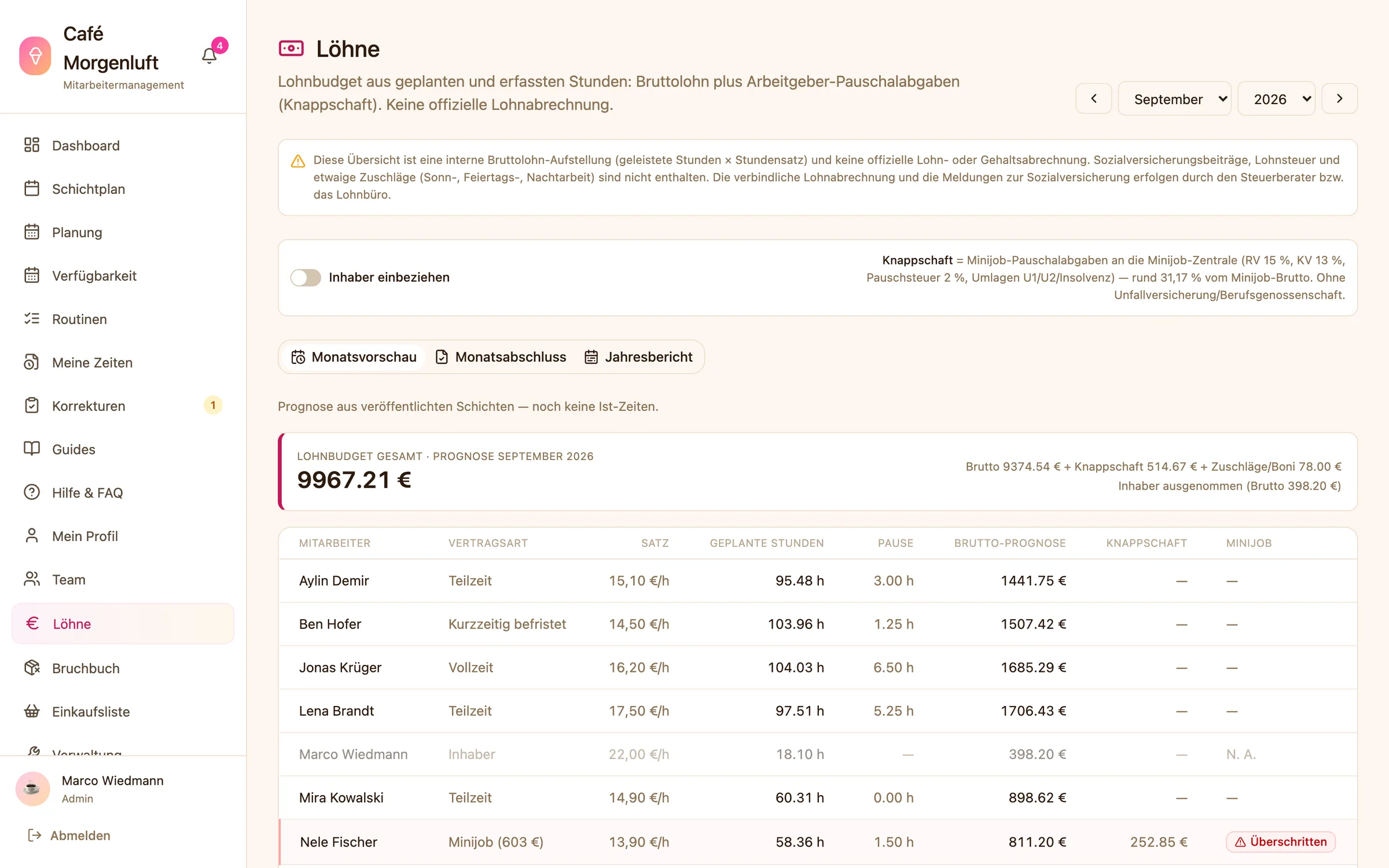The width and height of the screenshot is (1389, 868).
Task: Click the Geplante Stunden column header
Action: point(767,543)
